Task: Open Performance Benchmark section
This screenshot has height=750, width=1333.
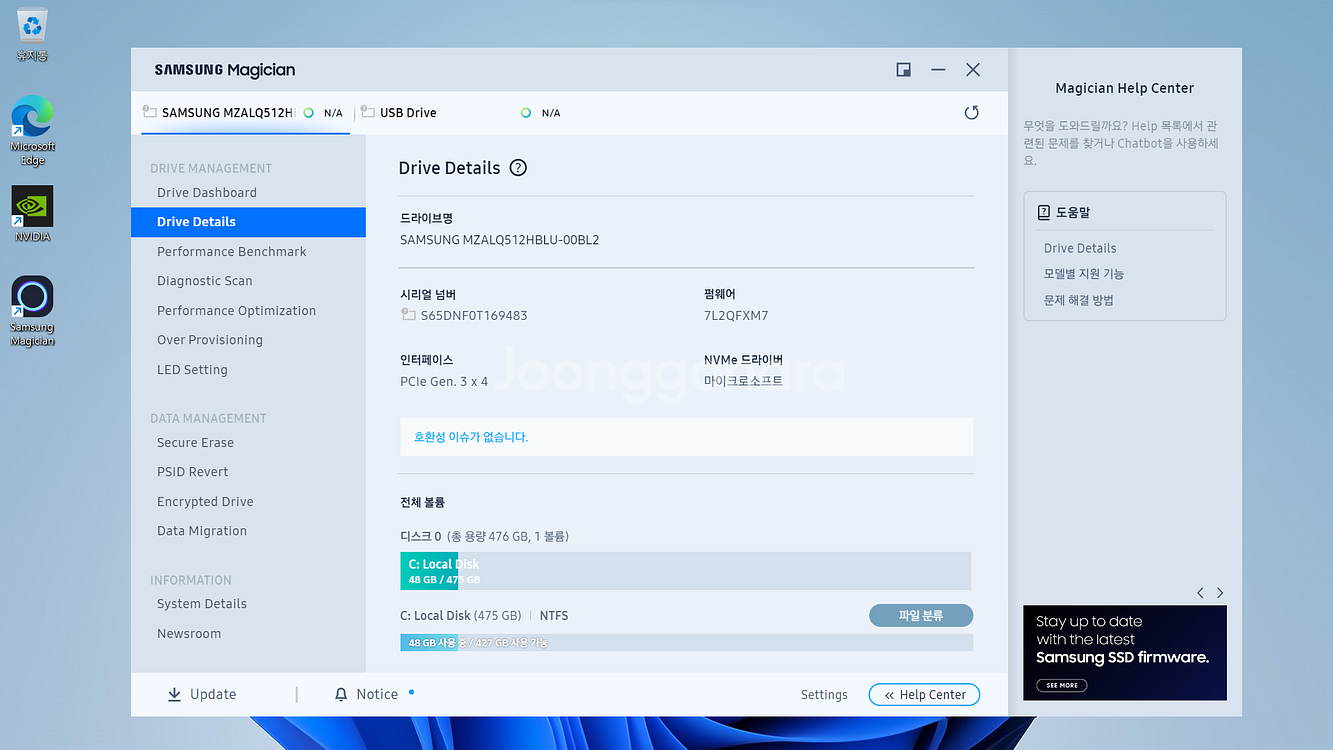Action: (232, 252)
